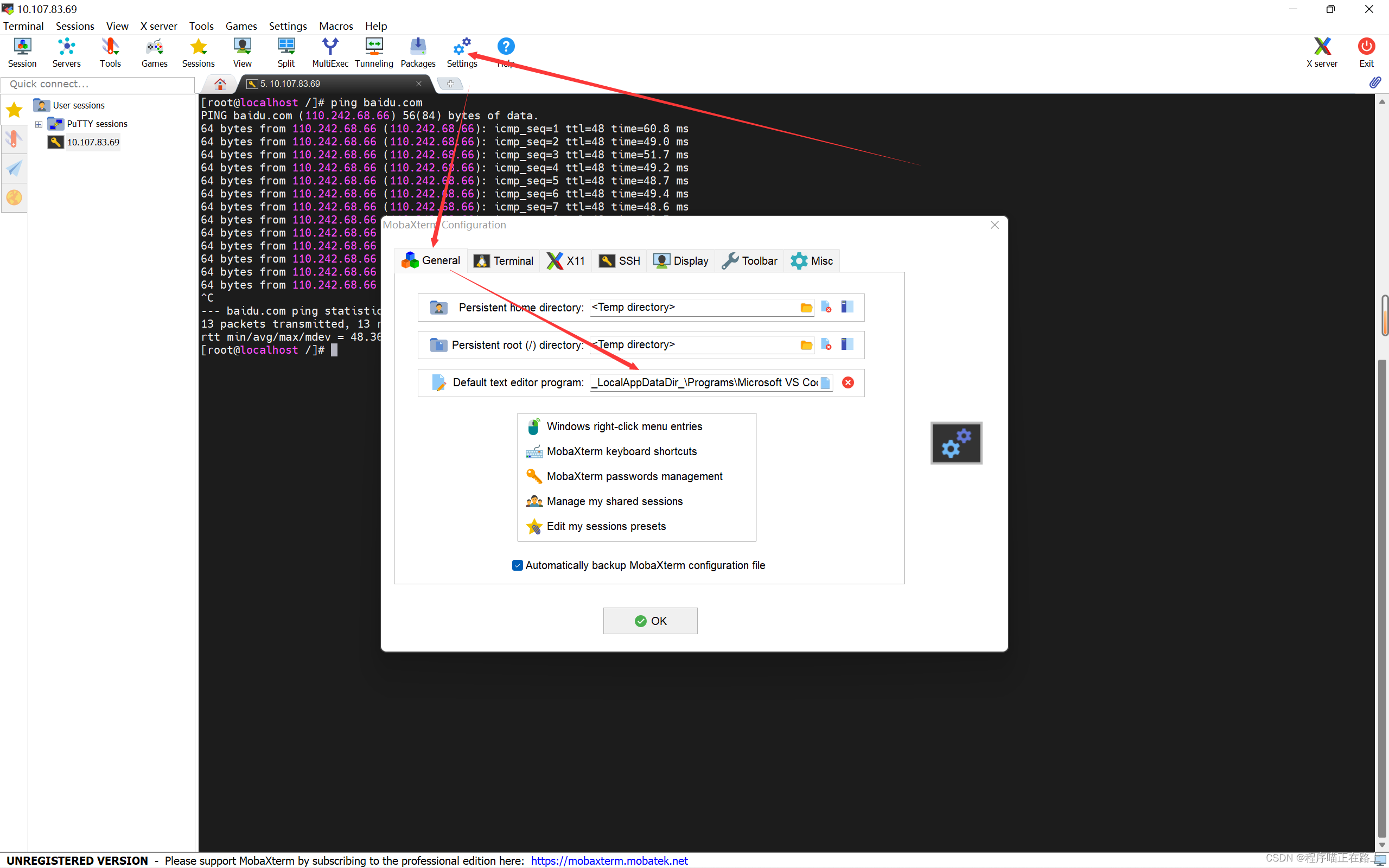This screenshot has height=868, width=1389.
Task: Open the Terminal menu
Action: (23, 26)
